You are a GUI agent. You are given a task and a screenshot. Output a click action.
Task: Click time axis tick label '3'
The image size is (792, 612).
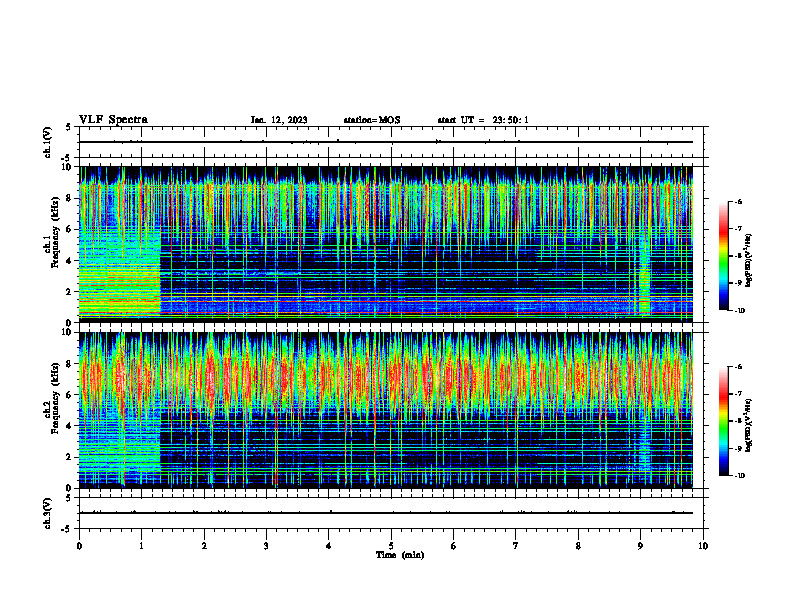tap(266, 546)
